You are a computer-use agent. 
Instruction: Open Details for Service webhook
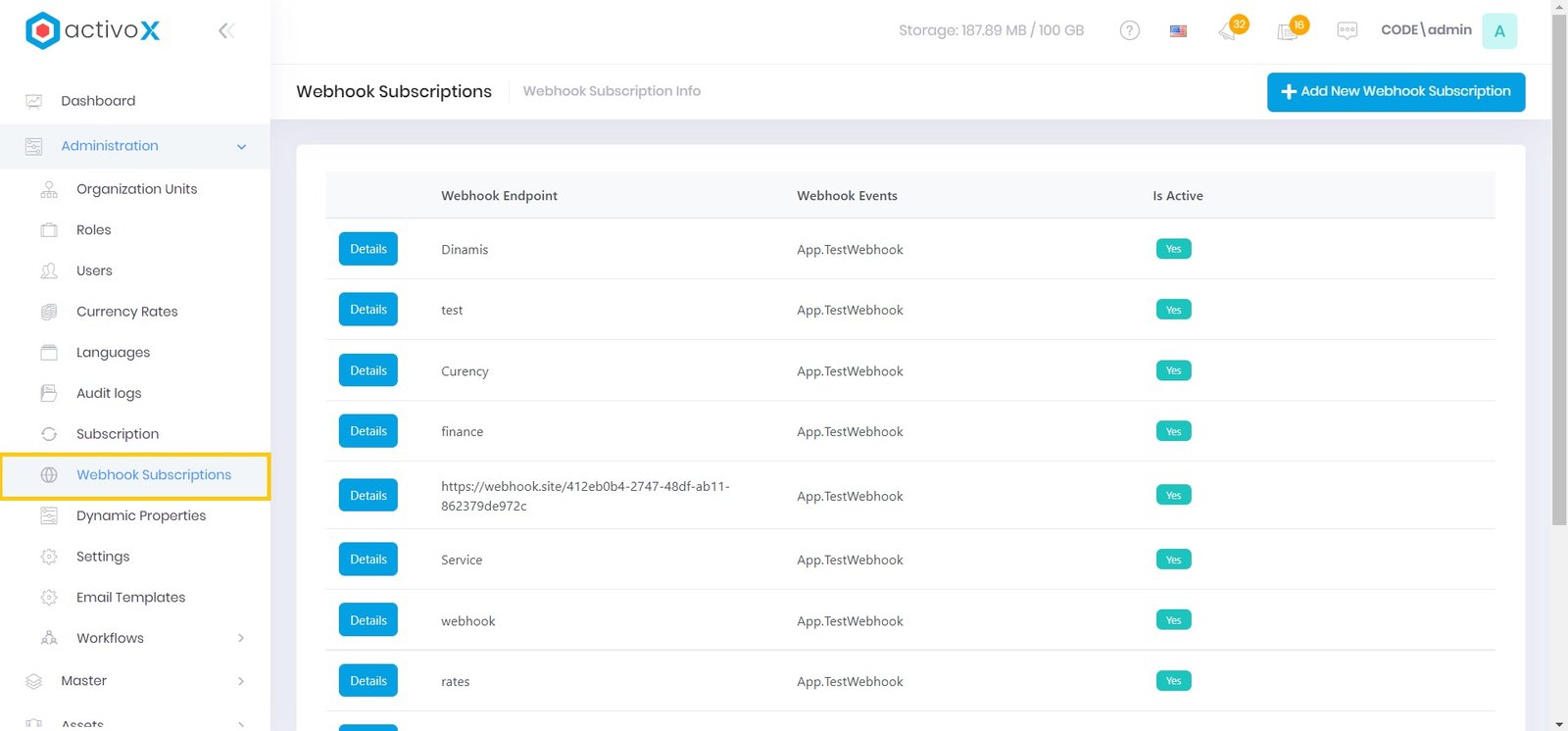coord(368,560)
